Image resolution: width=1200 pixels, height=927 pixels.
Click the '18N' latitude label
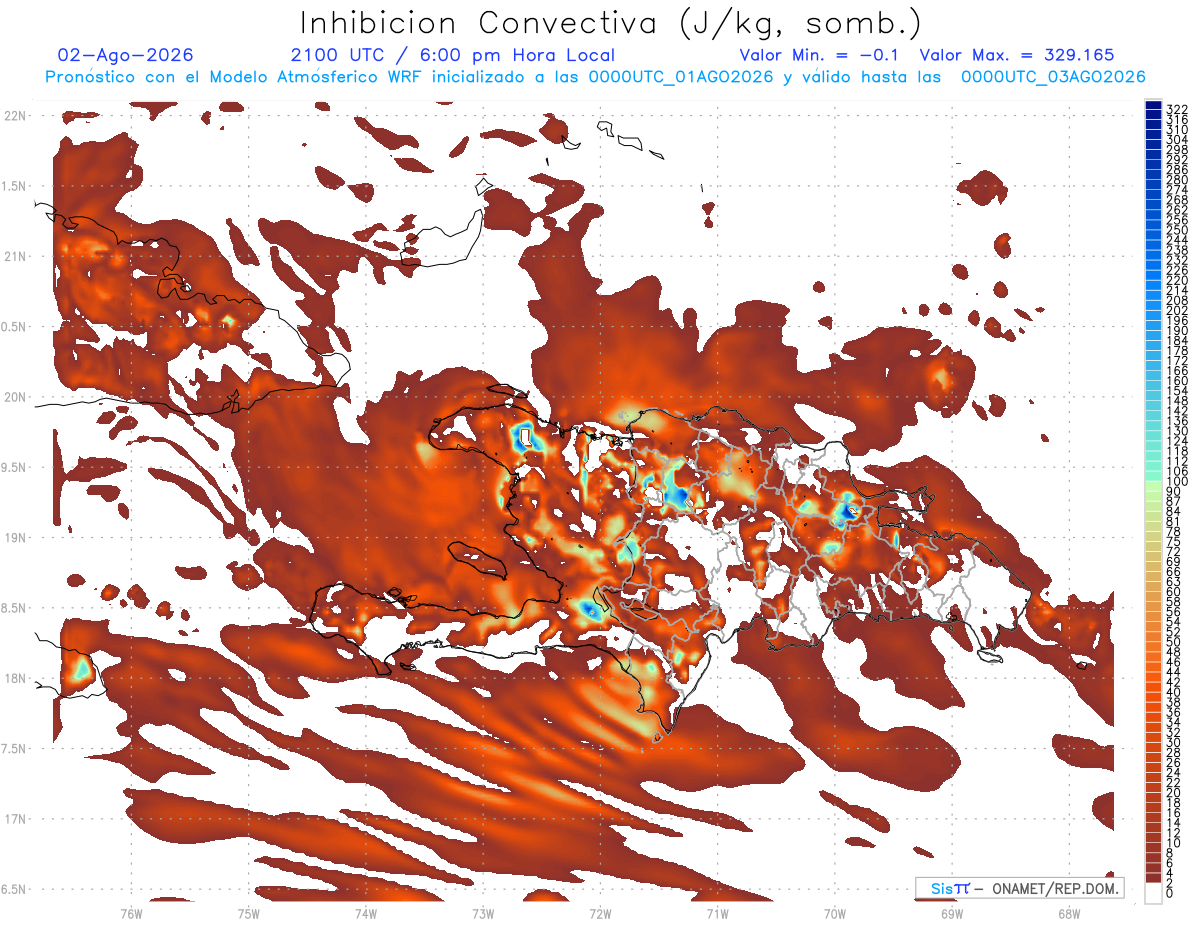tap(14, 678)
